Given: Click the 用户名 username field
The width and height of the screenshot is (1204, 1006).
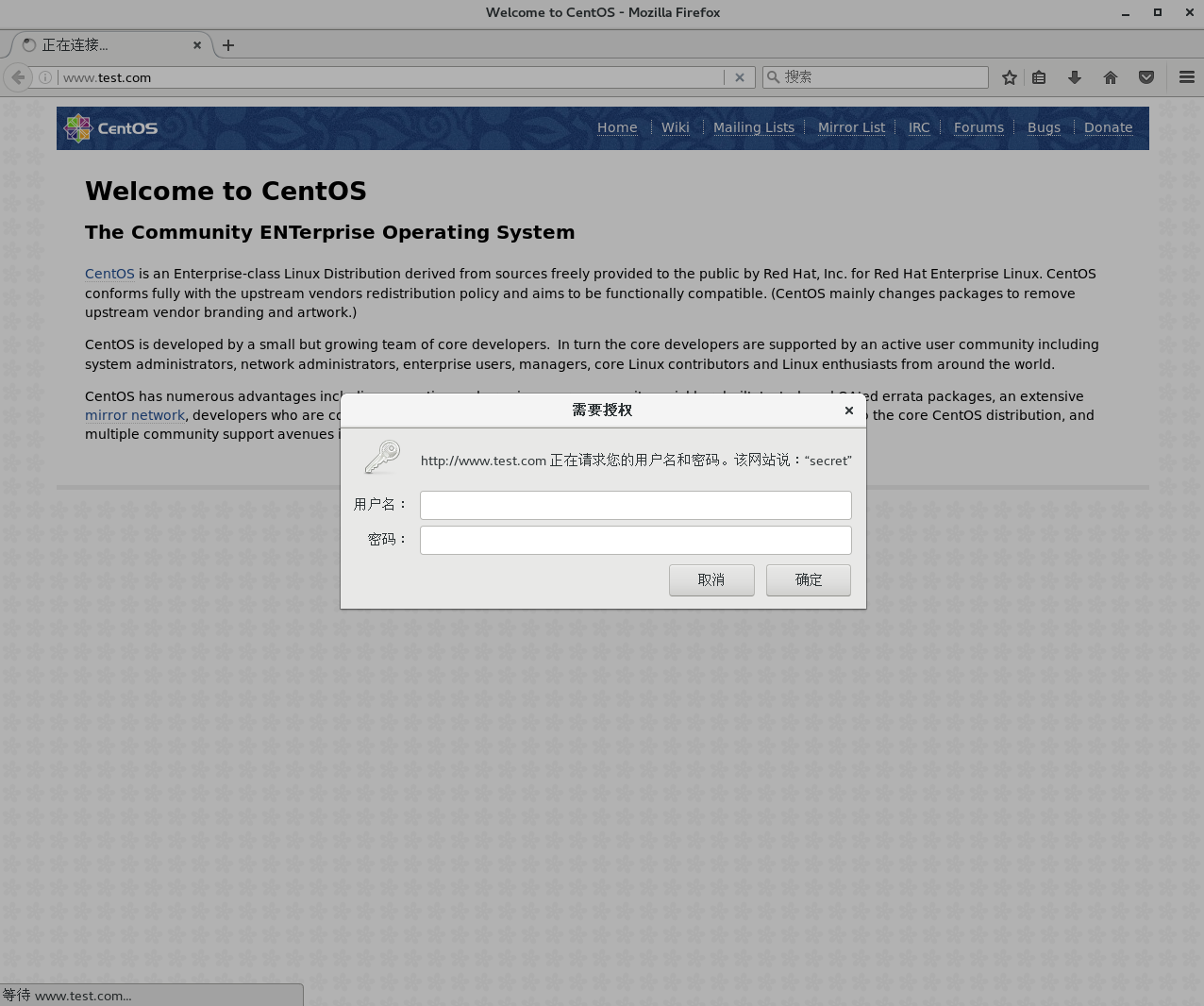Looking at the screenshot, I should (636, 505).
